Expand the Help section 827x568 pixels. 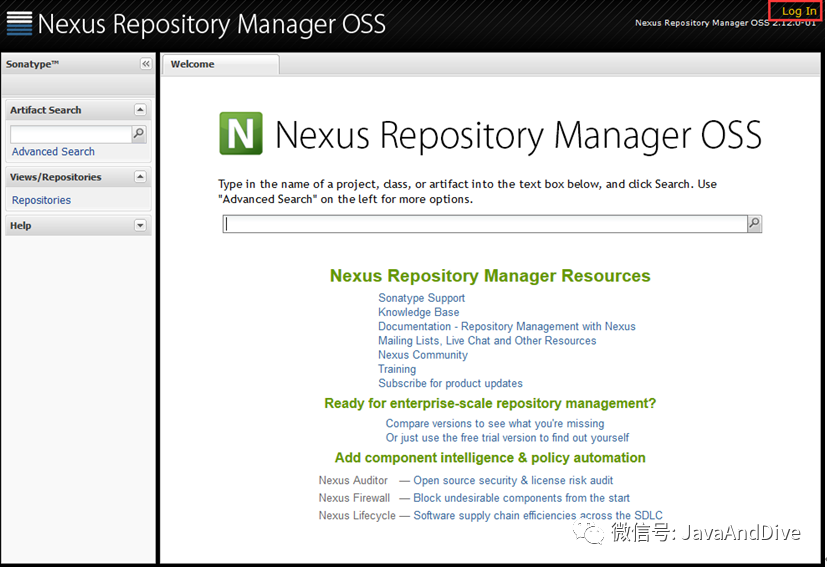[140, 226]
